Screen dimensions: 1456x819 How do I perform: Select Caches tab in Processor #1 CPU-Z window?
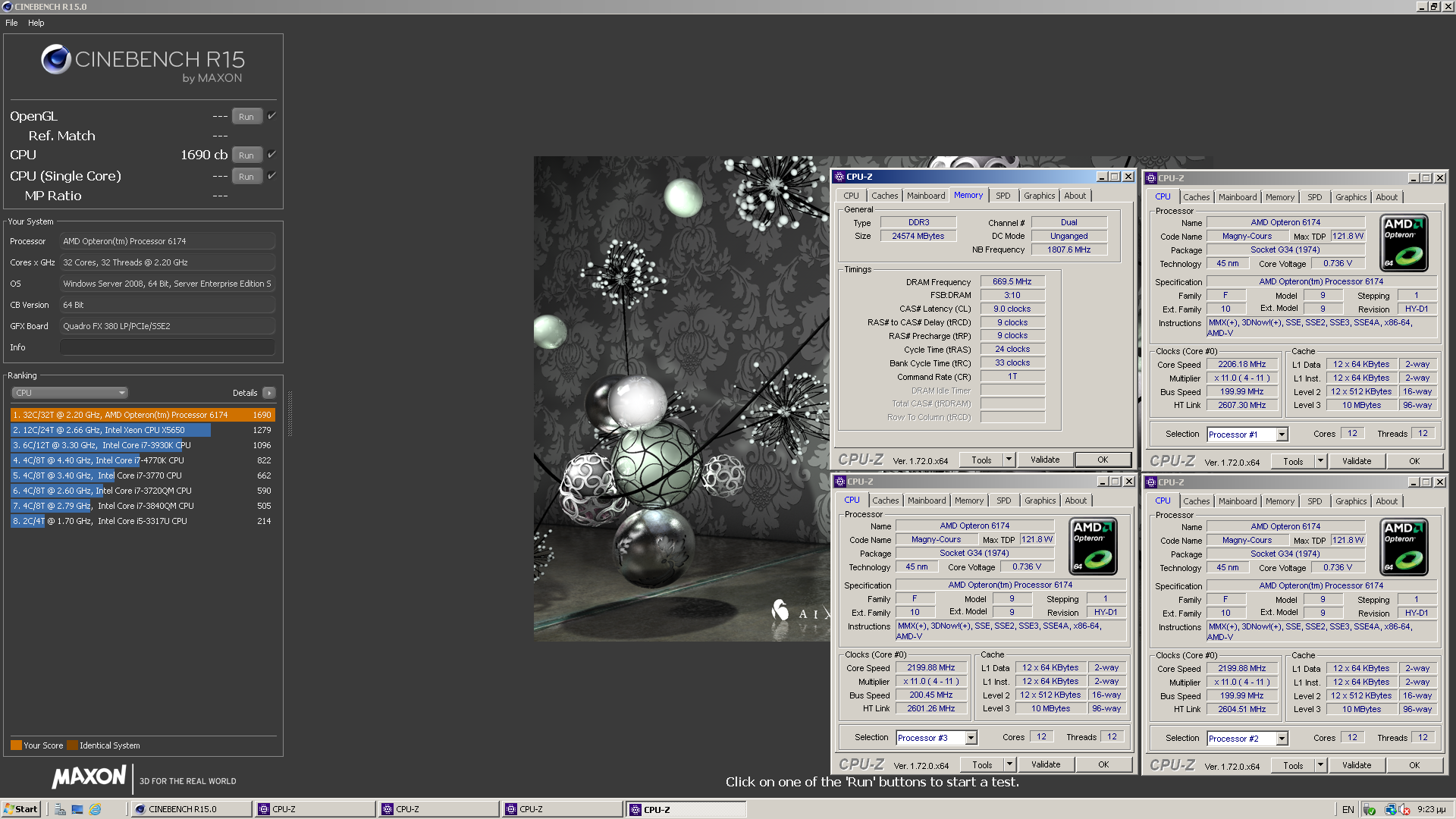pos(1197,197)
